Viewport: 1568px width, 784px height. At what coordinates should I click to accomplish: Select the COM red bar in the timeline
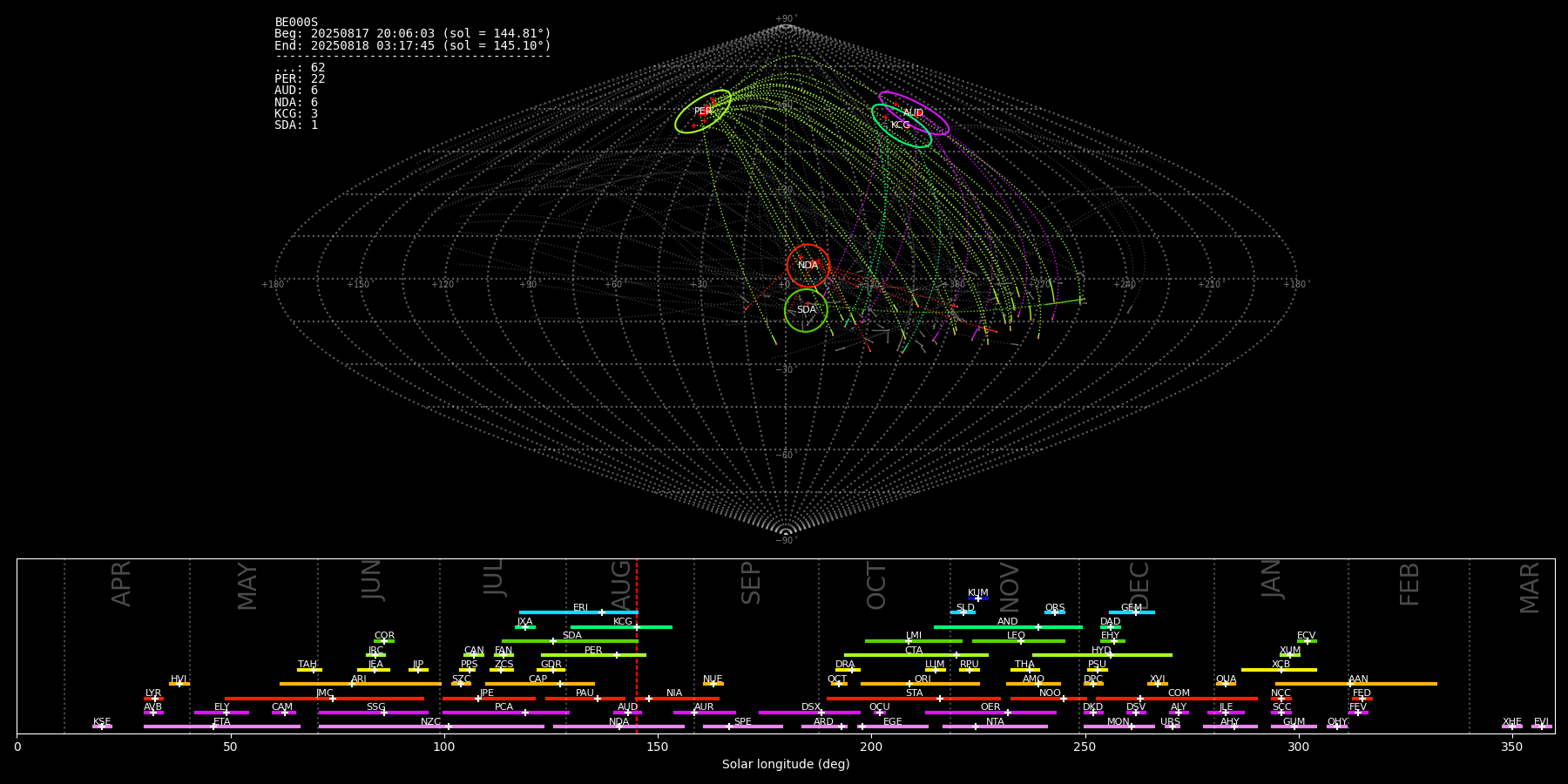coord(1178,699)
